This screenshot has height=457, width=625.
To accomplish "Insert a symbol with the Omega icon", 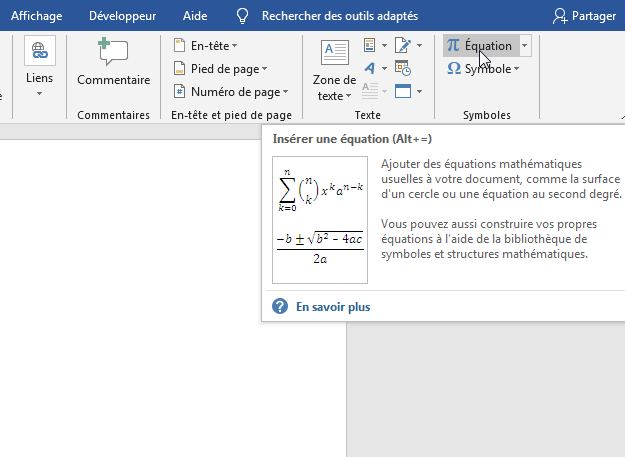I will tap(454, 69).
